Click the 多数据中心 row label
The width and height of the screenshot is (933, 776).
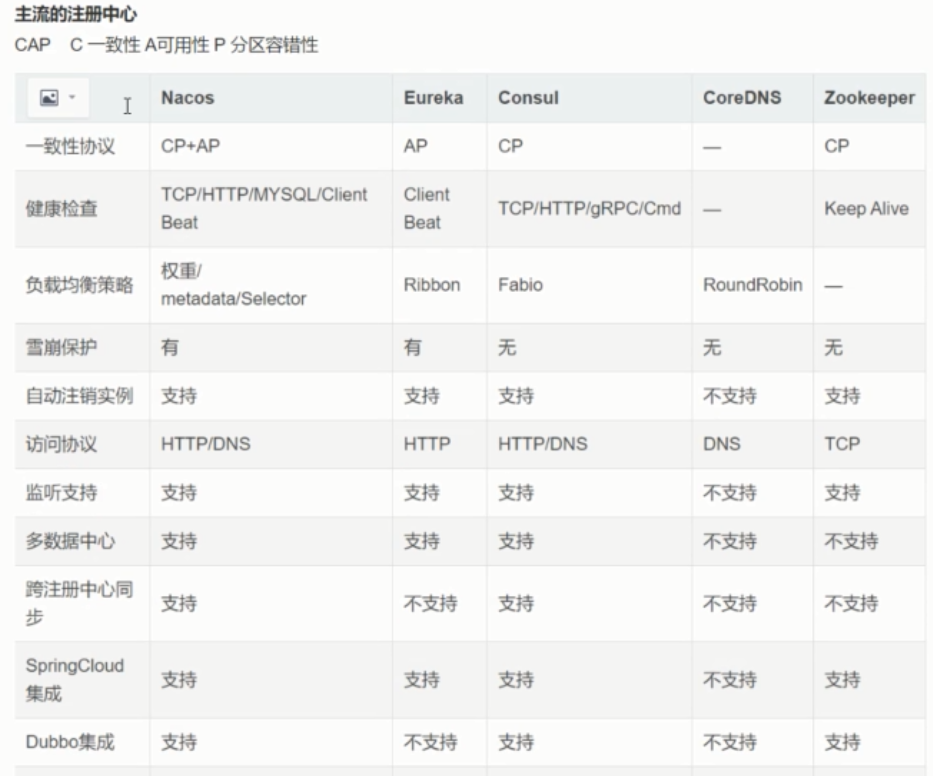(x=70, y=542)
